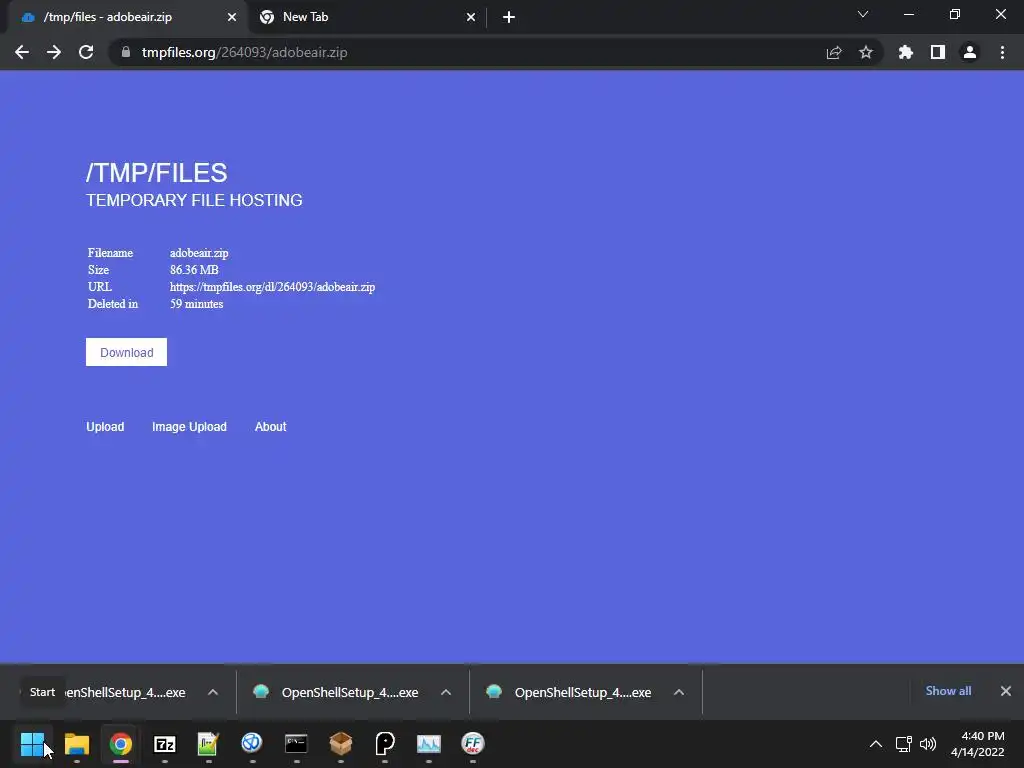Expand options for the middle OpenShellSetup download
Viewport: 1024px width, 768px height.
(x=446, y=692)
